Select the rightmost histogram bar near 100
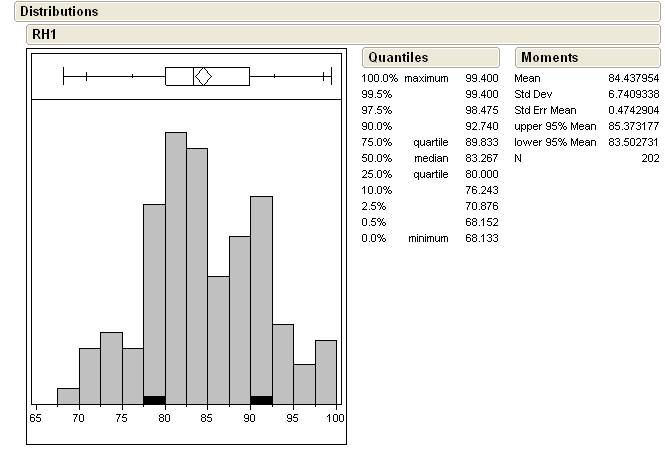The height and width of the screenshot is (452, 665). pos(326,371)
